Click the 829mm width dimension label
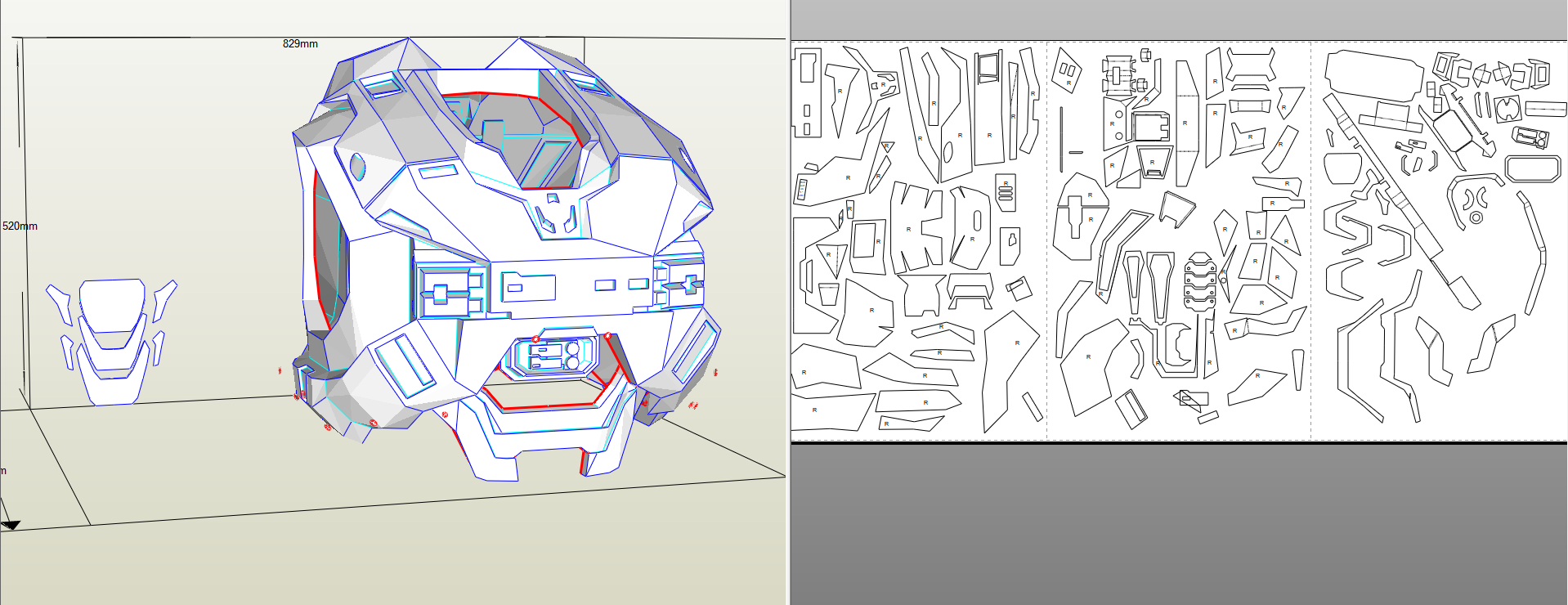The width and height of the screenshot is (1568, 605). [300, 44]
